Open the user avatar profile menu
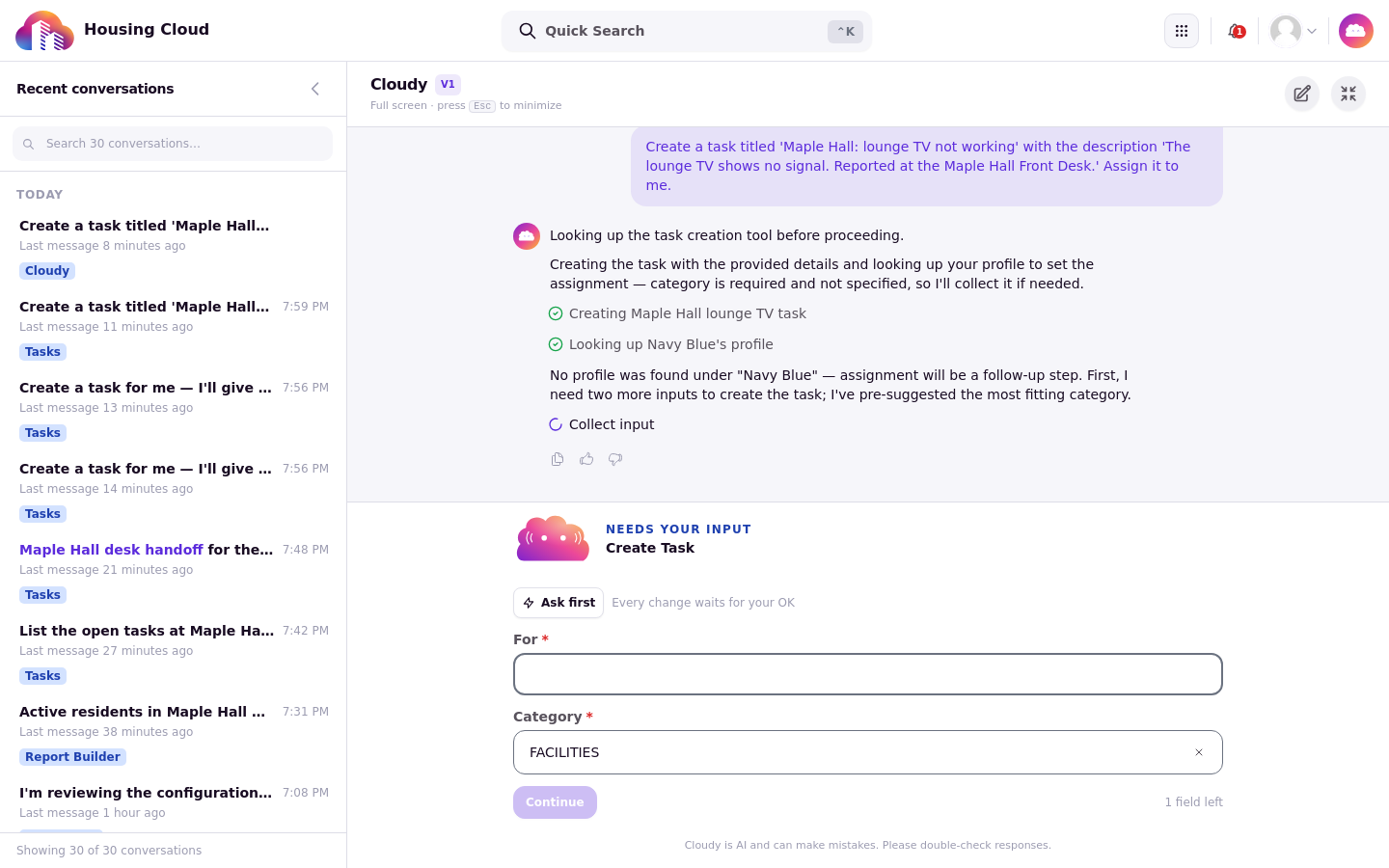The height and width of the screenshot is (868, 1389). (1294, 31)
